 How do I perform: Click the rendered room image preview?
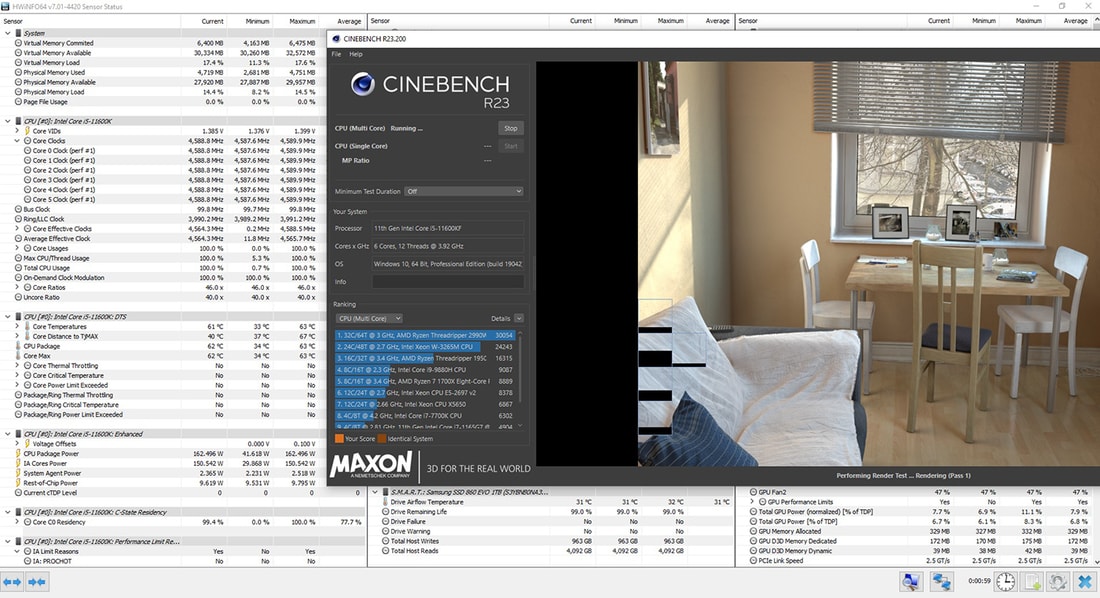tap(868, 264)
